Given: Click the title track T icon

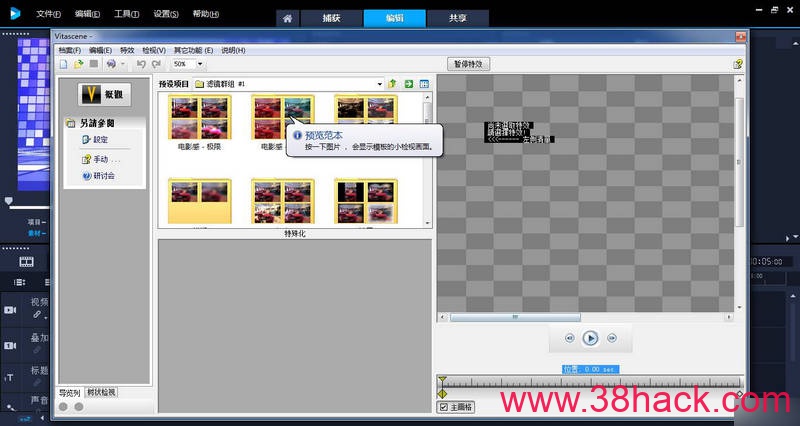Looking at the screenshot, I should pos(9,378).
